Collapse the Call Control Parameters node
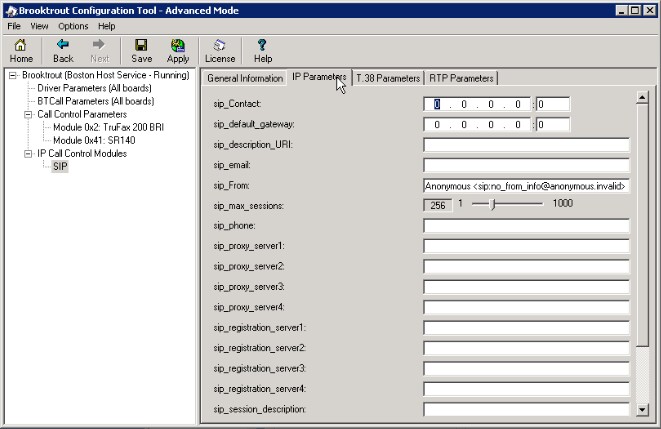The height and width of the screenshot is (429, 661). click(28, 115)
